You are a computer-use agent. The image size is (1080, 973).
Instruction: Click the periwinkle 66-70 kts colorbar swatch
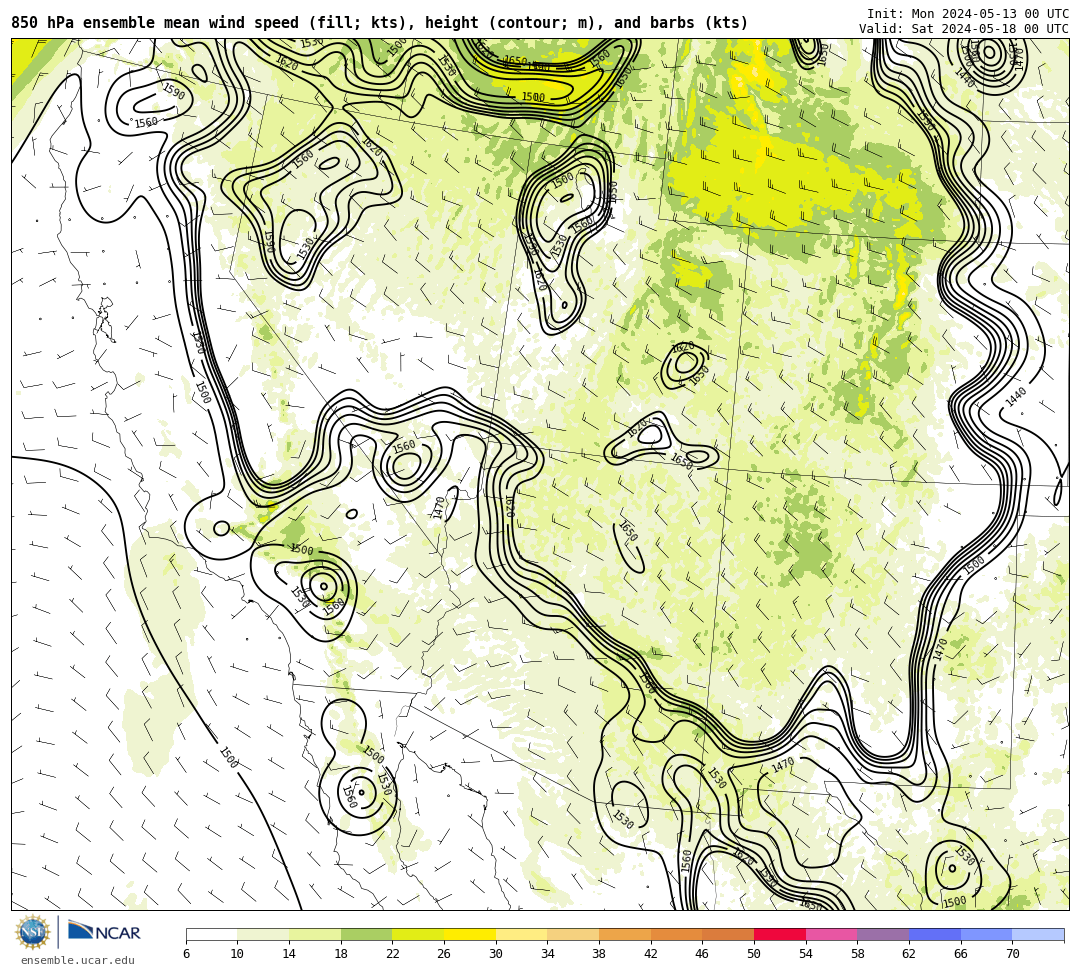pyautogui.click(x=986, y=934)
